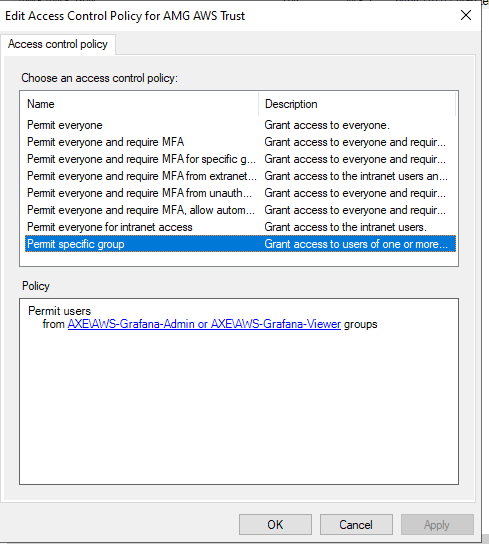Close the Edit Access Control Policy dialog
This screenshot has height=544, width=489.
(x=466, y=15)
